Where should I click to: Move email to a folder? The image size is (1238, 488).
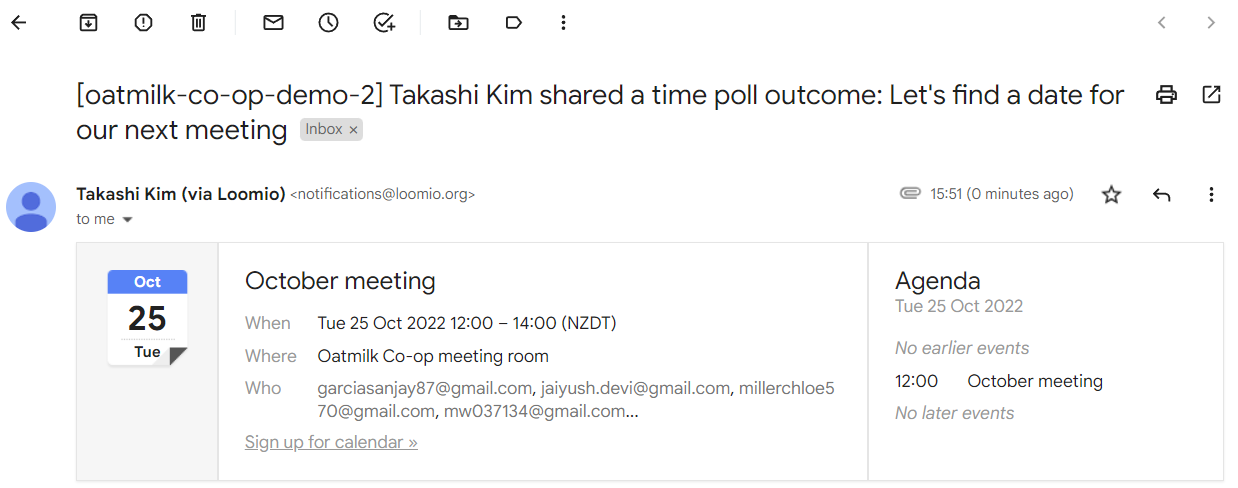(x=458, y=22)
